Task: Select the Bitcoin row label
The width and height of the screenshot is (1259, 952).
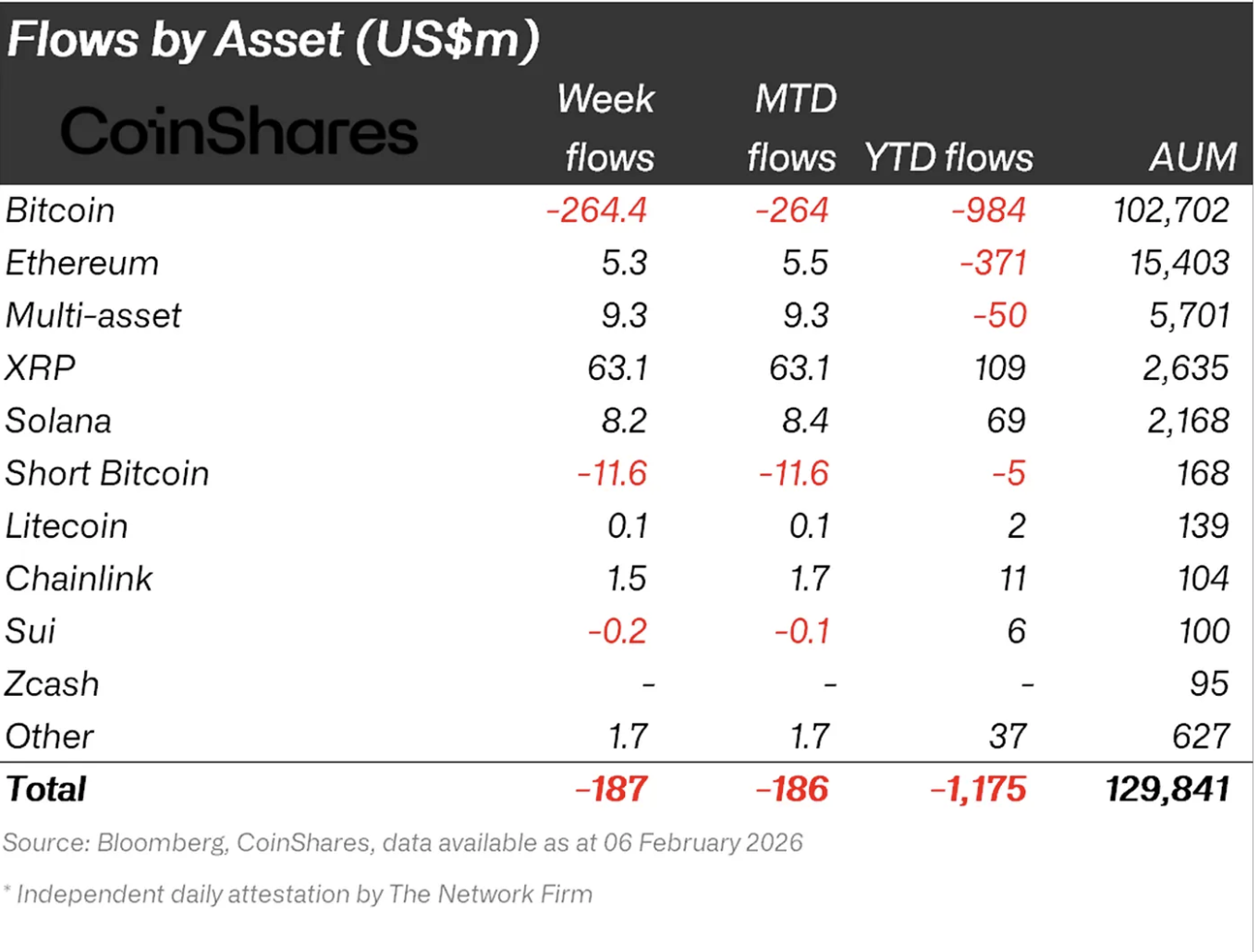Action: click(61, 211)
